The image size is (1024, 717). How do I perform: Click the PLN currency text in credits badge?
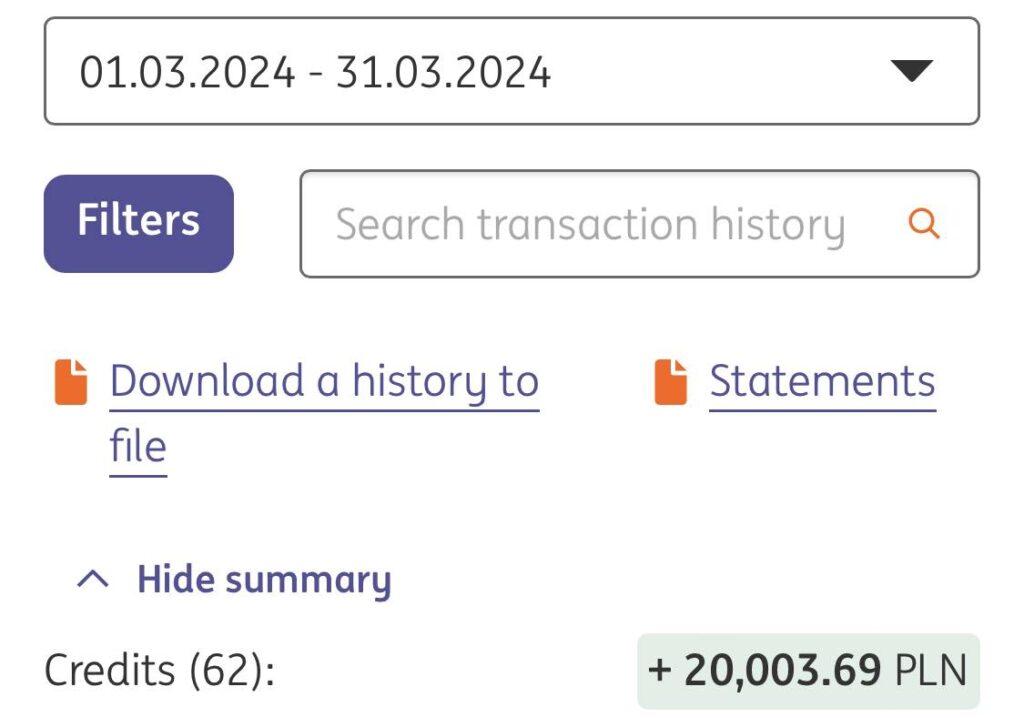click(930, 670)
